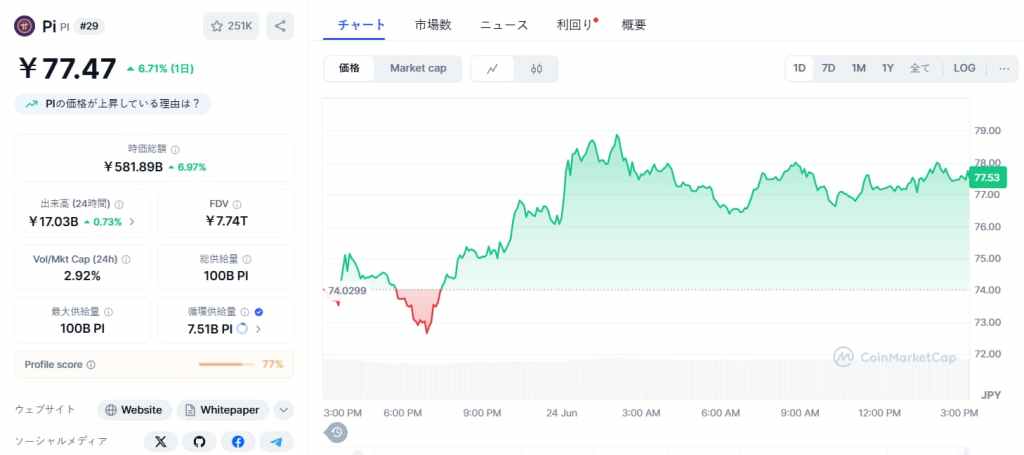This screenshot has width=1024, height=455.
Task: Switch to the ニュース tab
Action: click(x=504, y=25)
